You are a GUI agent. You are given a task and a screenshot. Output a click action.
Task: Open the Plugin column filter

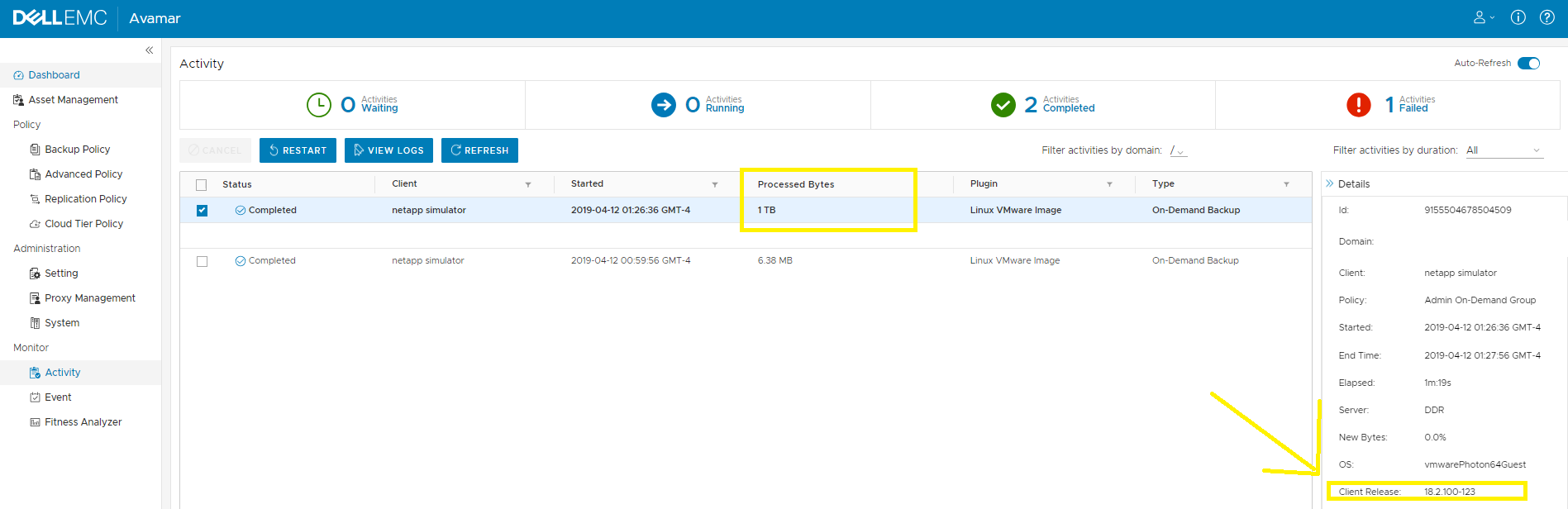pyautogui.click(x=1109, y=185)
